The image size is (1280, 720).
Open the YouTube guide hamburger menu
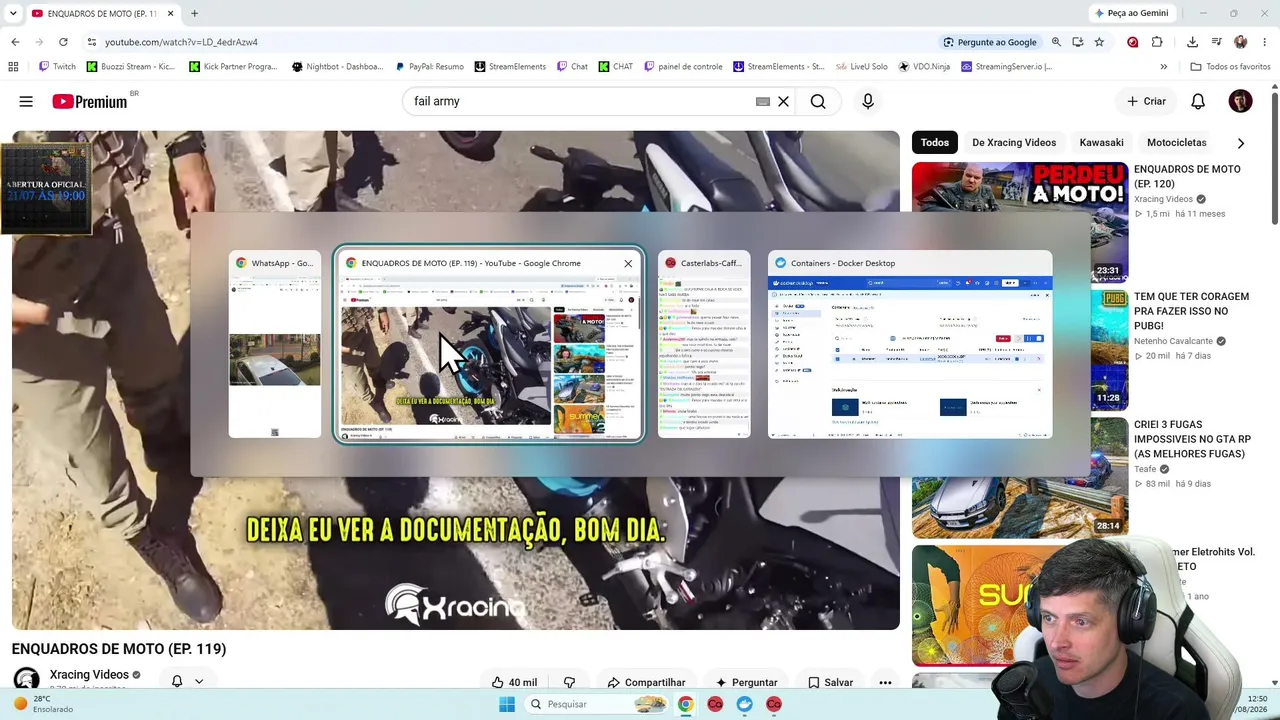(x=26, y=101)
